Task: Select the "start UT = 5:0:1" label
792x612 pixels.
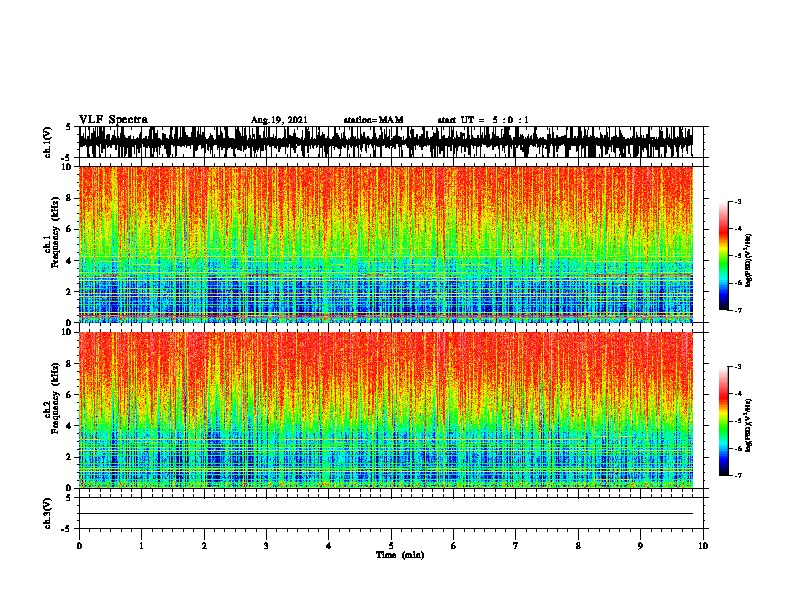Action: [483, 120]
